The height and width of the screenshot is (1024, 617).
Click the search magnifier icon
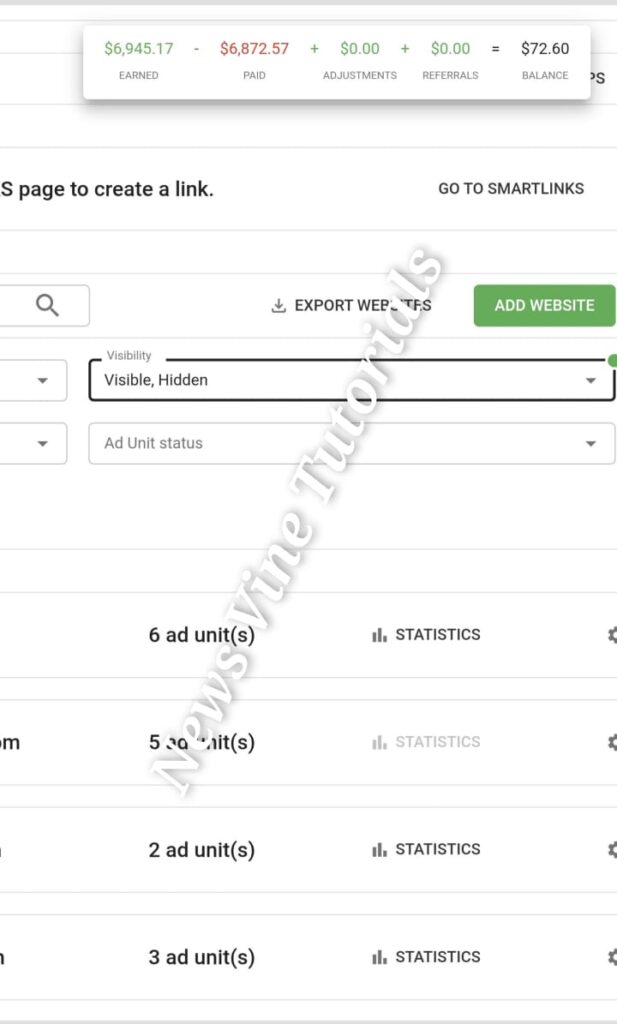point(47,306)
